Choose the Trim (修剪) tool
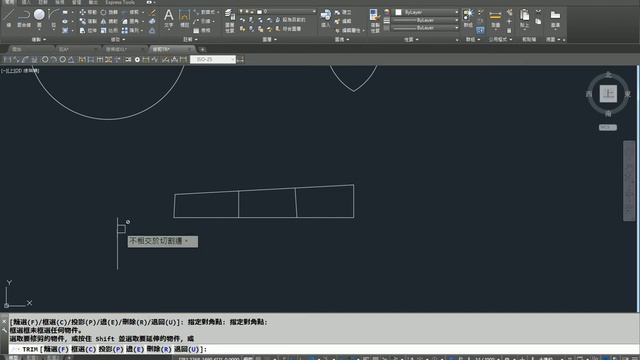Viewport: 640px width, 360px height. pos(131,12)
